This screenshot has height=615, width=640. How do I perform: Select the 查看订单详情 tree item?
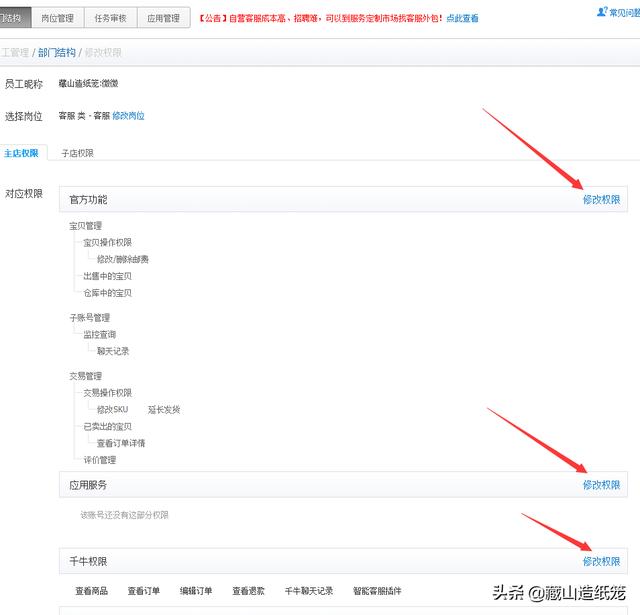121,443
